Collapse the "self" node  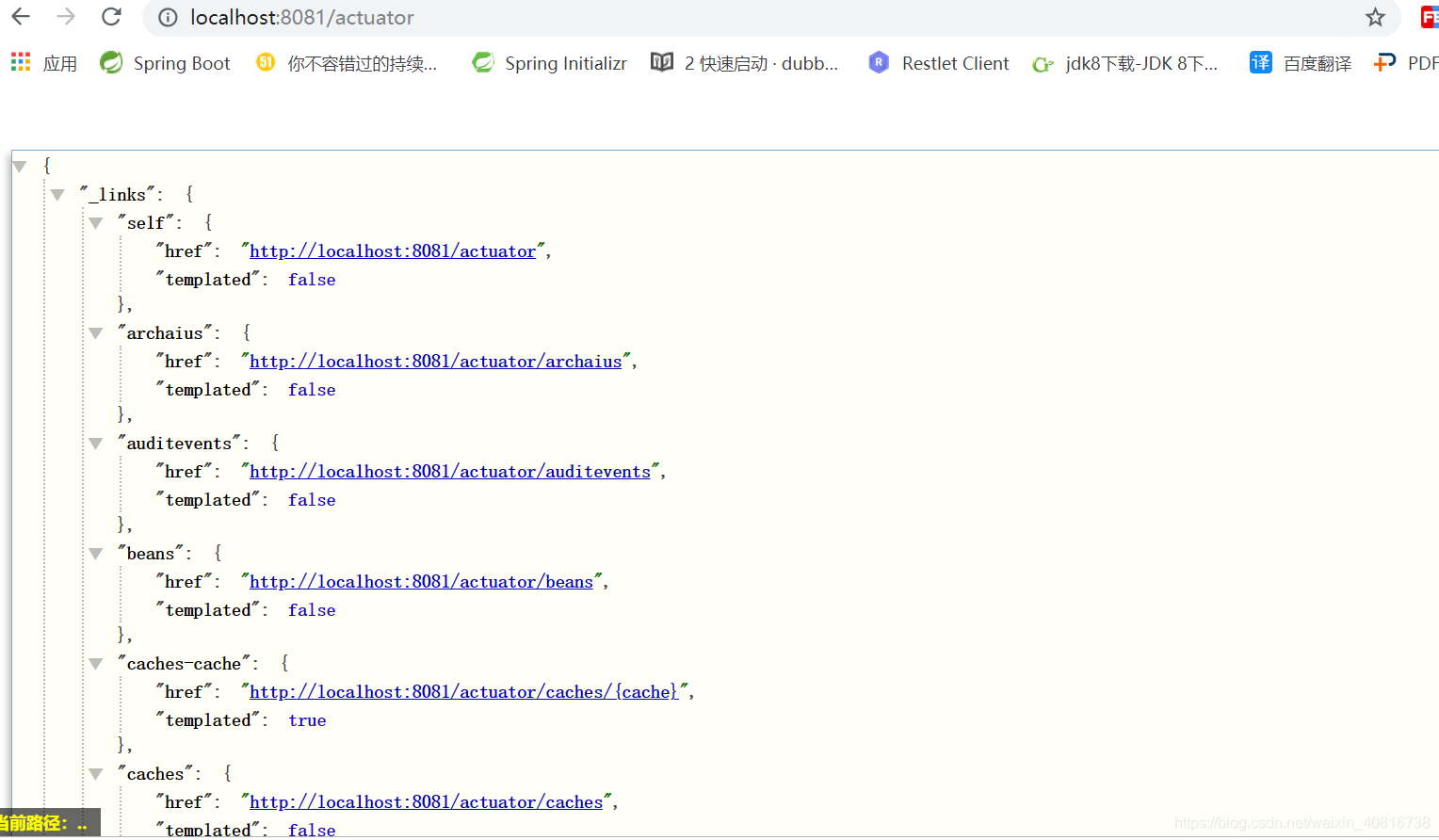[x=95, y=223]
